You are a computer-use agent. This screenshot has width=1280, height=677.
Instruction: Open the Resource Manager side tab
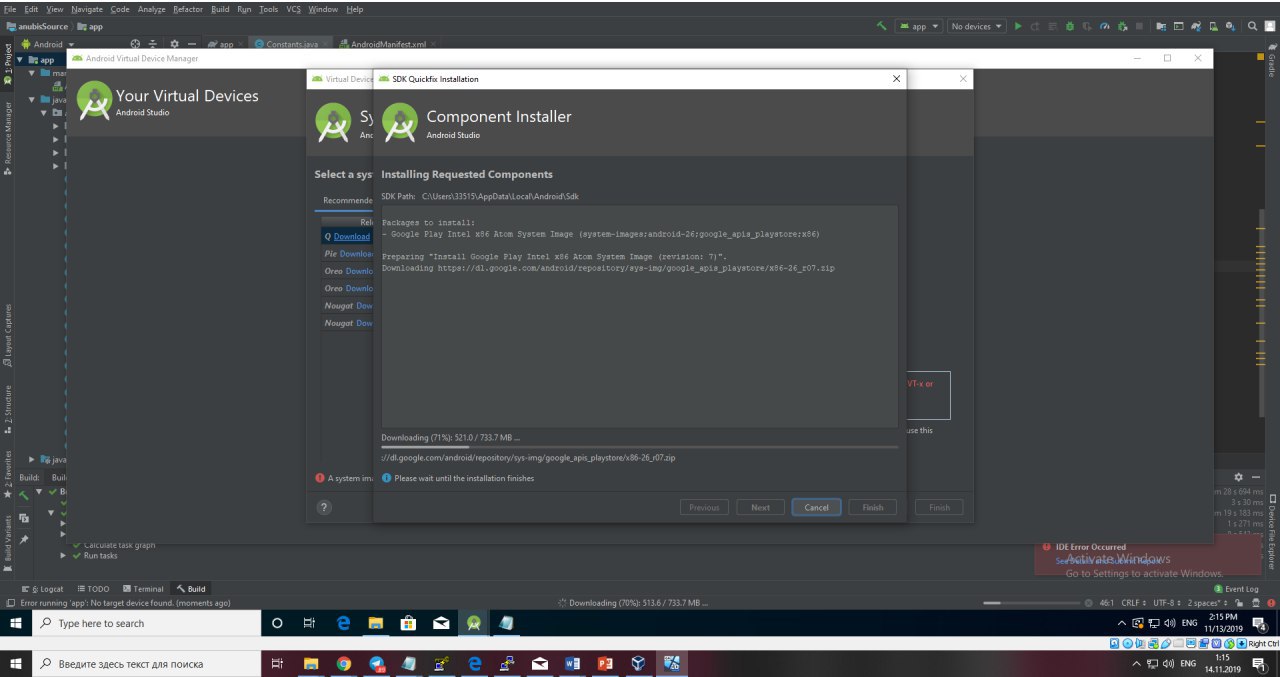coord(8,138)
